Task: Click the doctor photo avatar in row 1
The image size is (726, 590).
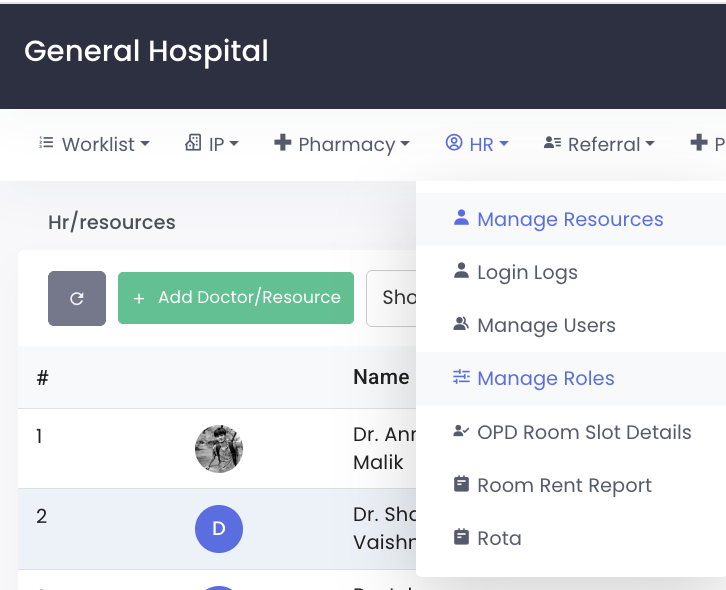Action: [219, 449]
